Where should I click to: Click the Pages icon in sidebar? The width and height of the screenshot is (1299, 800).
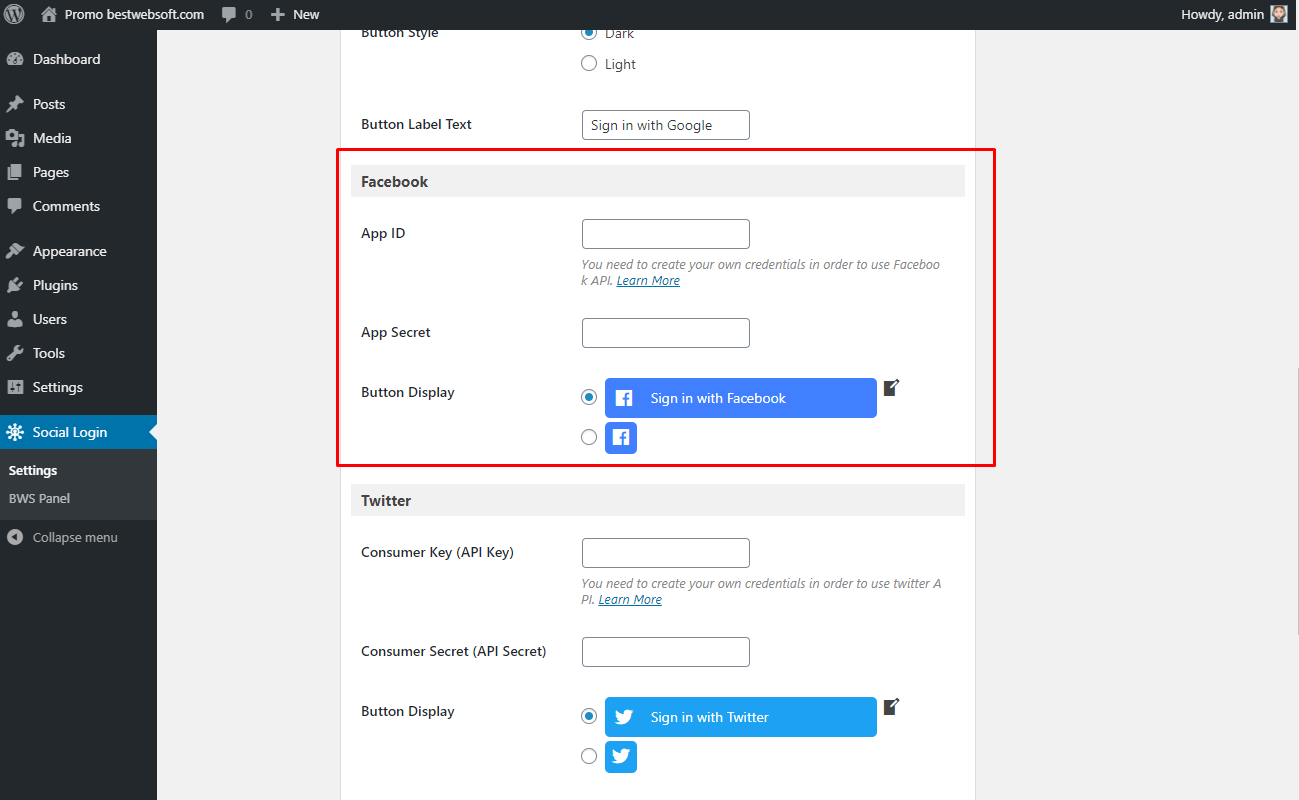click(15, 172)
